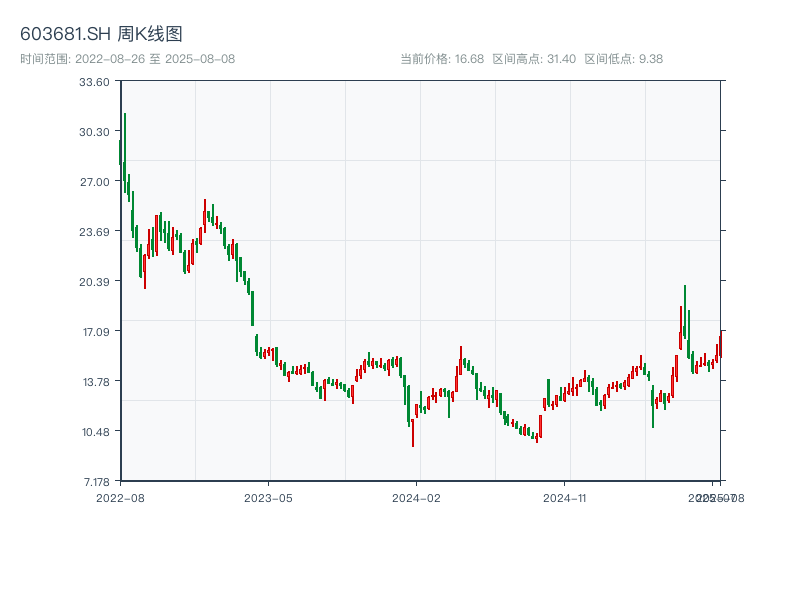Click the 当前价格 16.68 label

coord(442,59)
